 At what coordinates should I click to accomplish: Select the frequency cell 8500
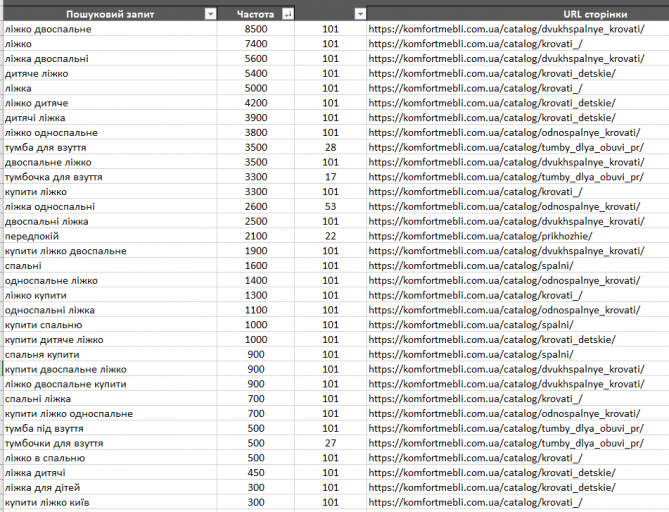click(x=256, y=29)
